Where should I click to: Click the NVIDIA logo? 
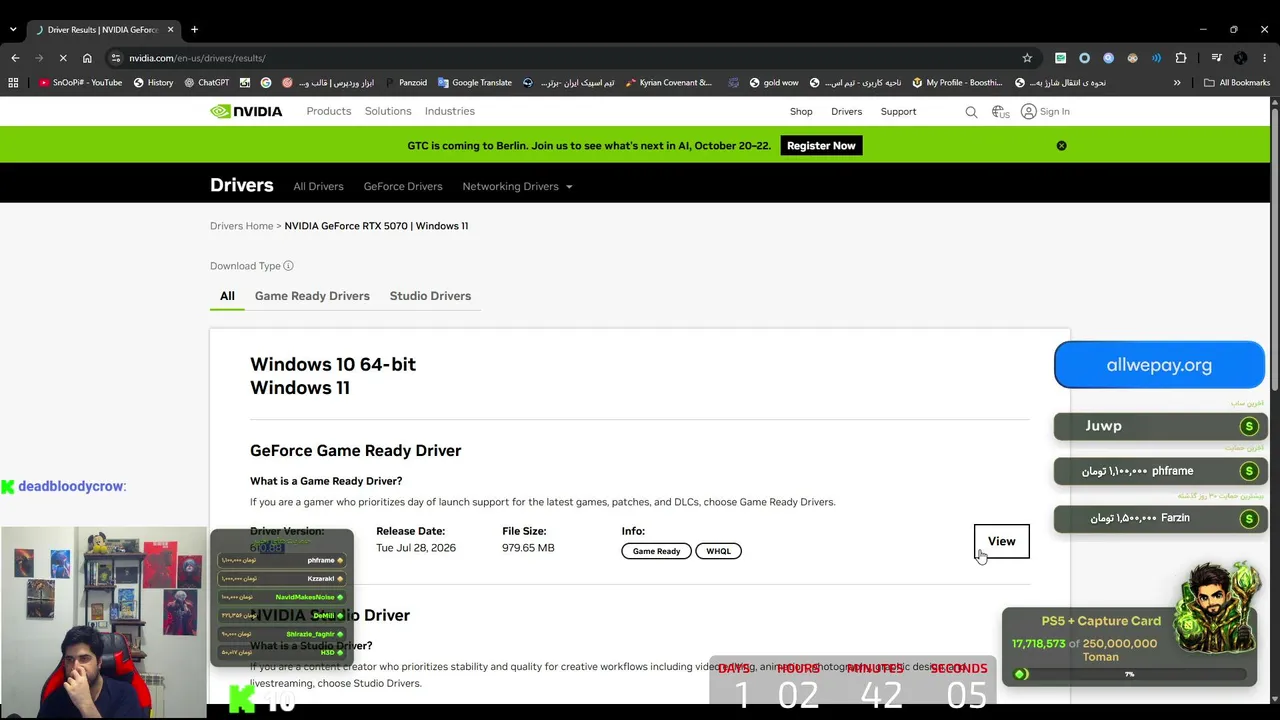click(x=246, y=111)
